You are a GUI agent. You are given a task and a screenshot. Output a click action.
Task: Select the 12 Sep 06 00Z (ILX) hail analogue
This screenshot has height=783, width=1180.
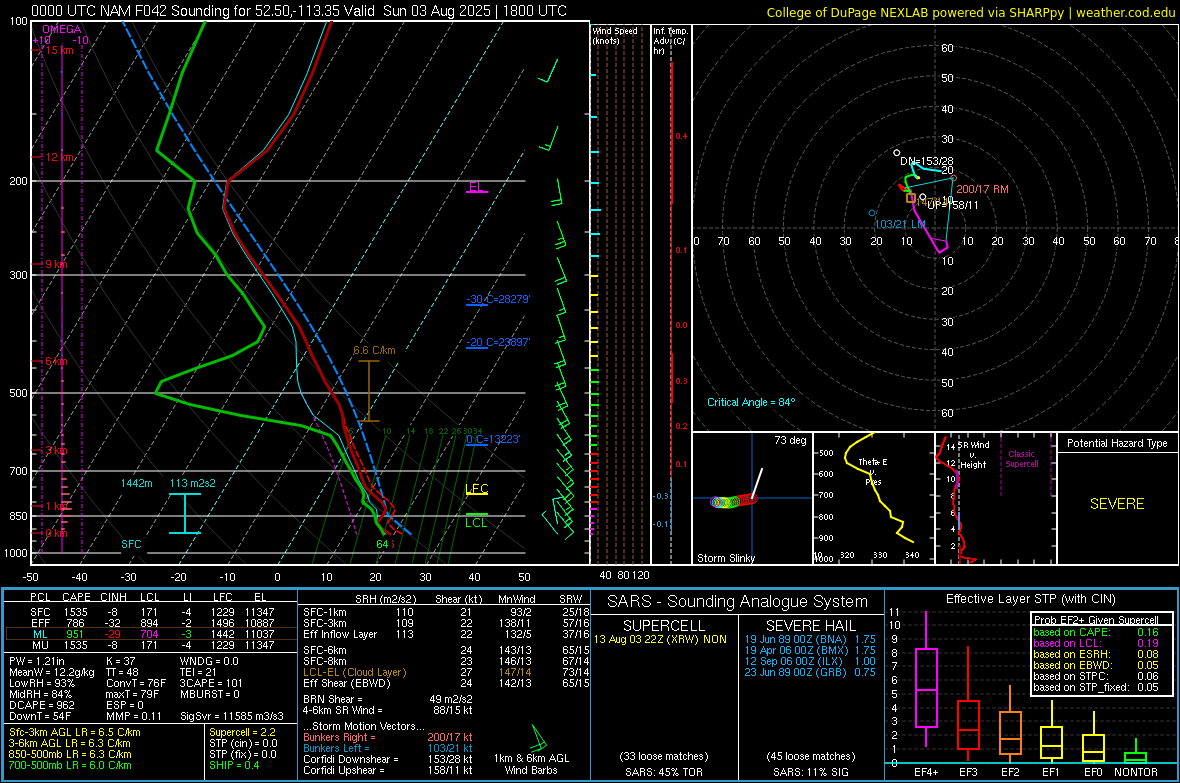[x=810, y=661]
